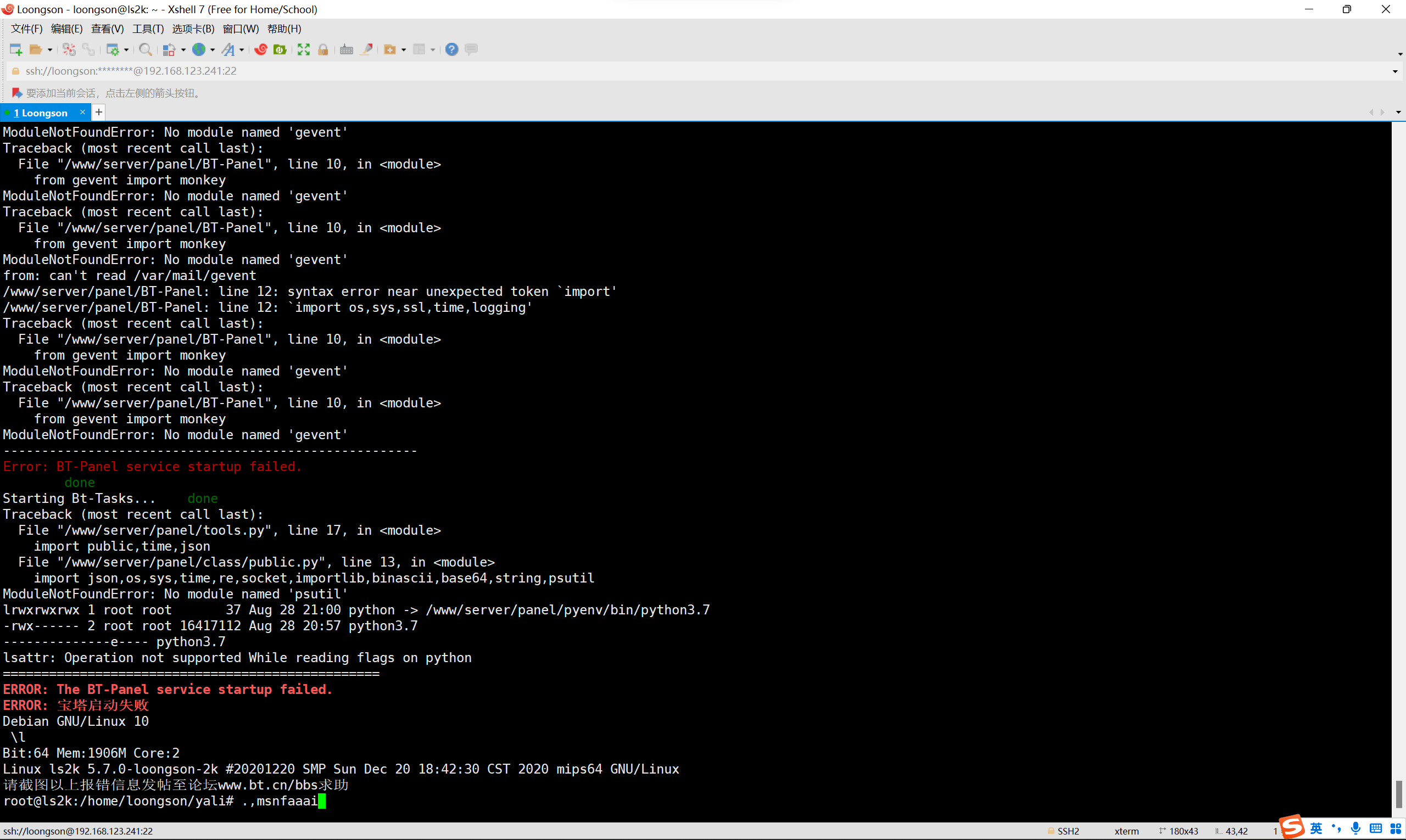1406x840 pixels.
Task: Expand the session properties dropdown arrow
Action: tap(126, 50)
